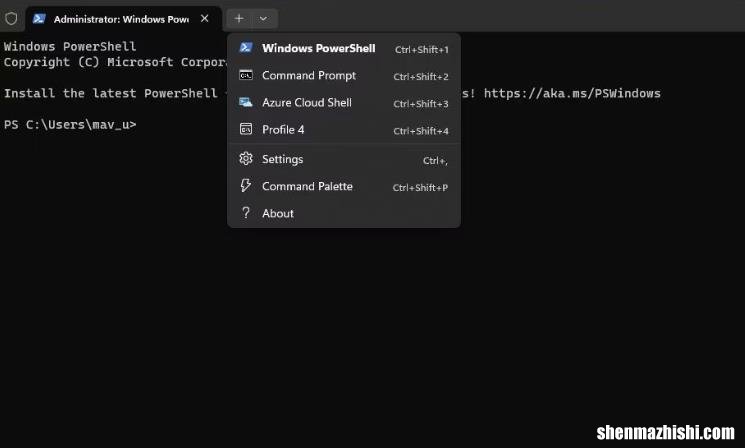Click the Ctrl+, shortcut label
The width and height of the screenshot is (745, 448).
click(435, 161)
